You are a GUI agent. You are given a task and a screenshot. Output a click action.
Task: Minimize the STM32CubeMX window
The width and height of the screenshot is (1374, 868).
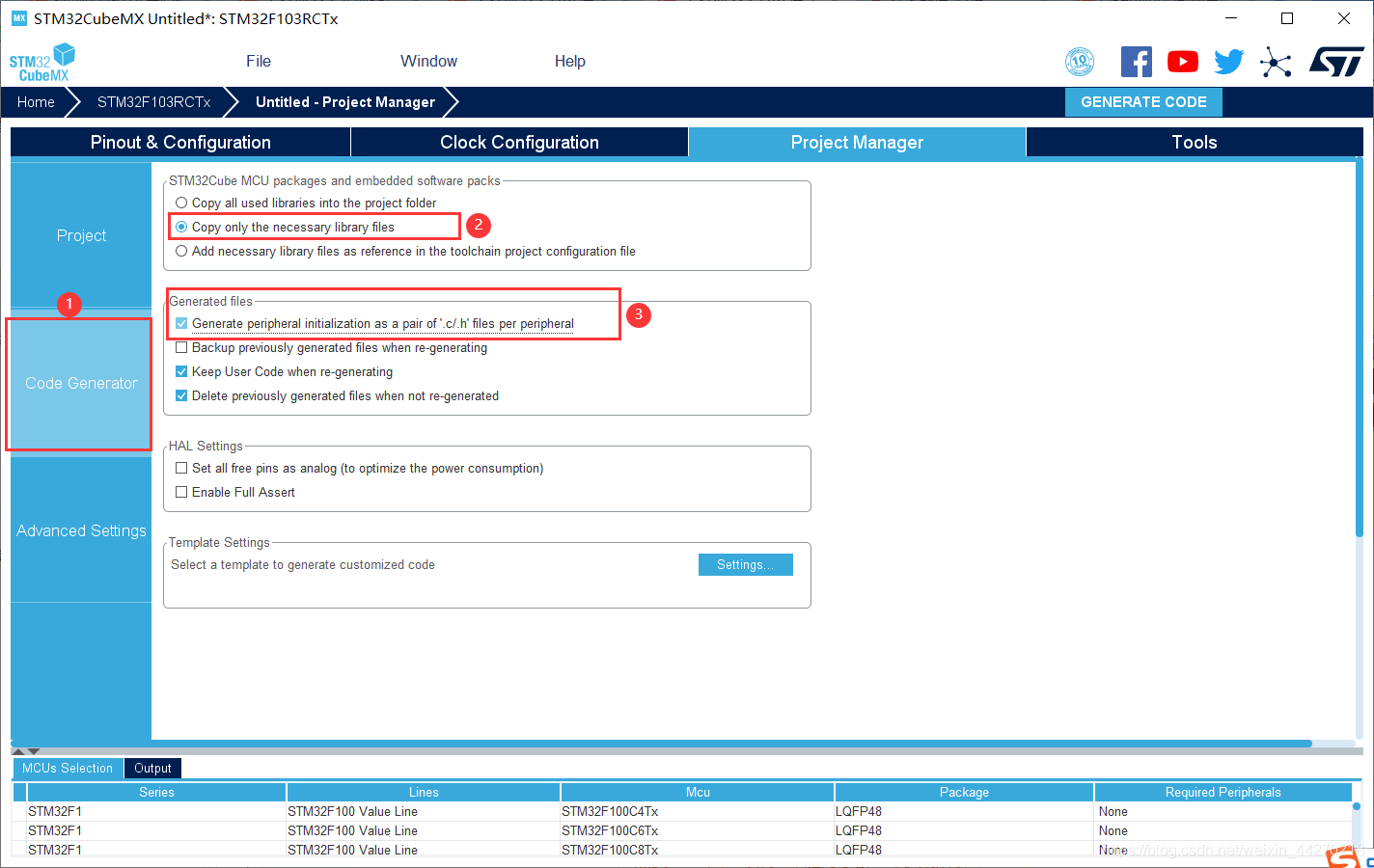pyautogui.click(x=1231, y=18)
